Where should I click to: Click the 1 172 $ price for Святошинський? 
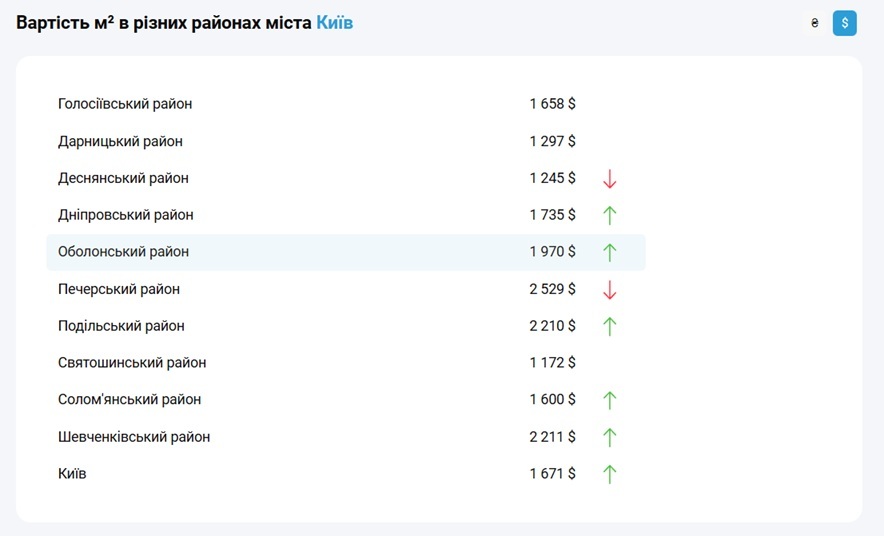[x=552, y=363]
